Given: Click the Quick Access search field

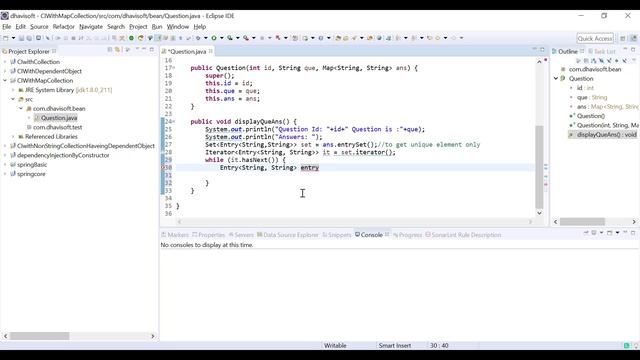Looking at the screenshot, I should [595, 38].
